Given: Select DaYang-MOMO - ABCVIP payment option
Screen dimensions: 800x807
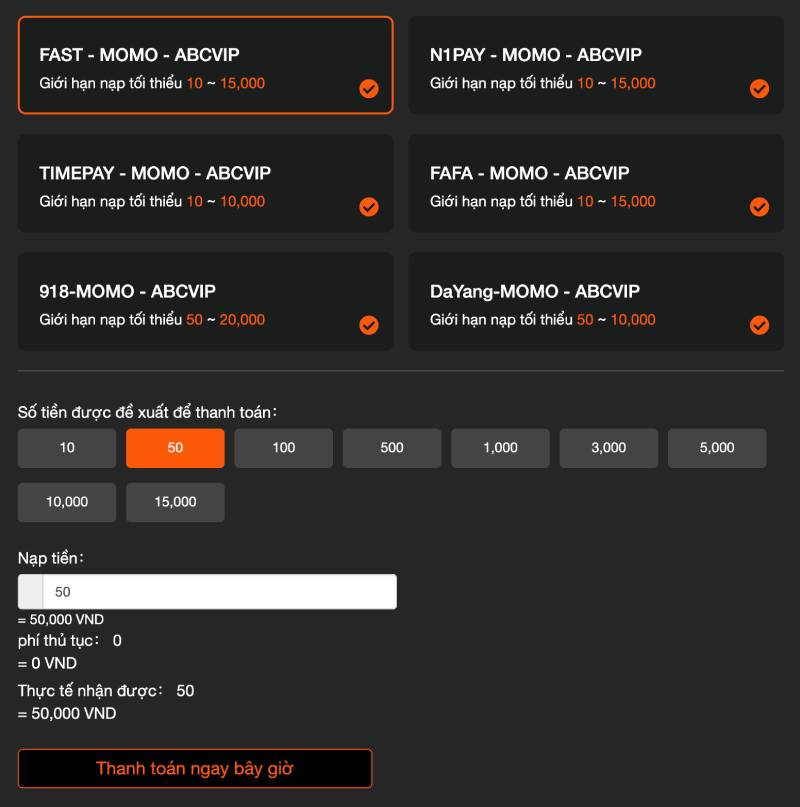Looking at the screenshot, I should coord(595,302).
